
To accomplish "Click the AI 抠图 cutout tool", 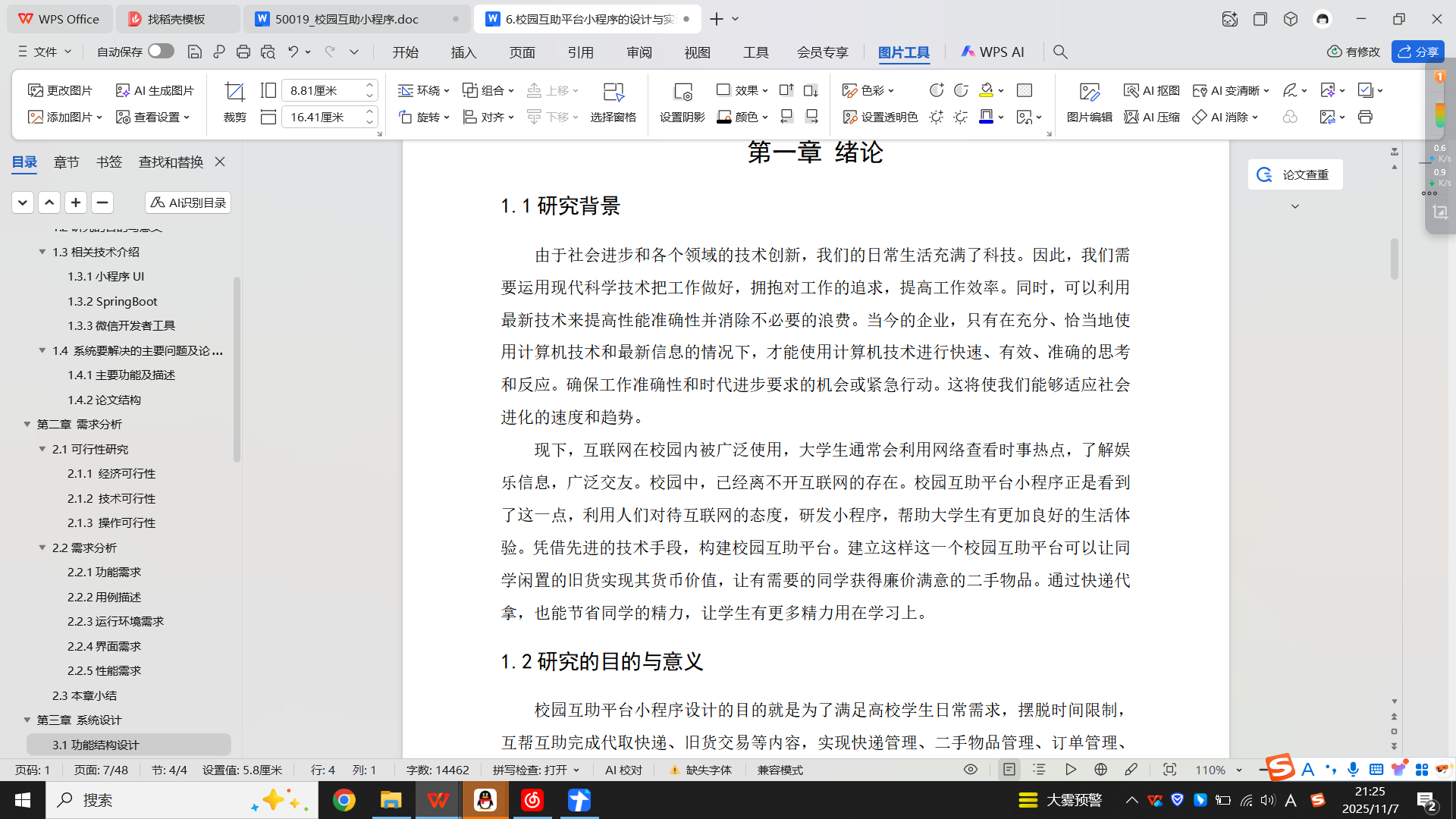I will pos(1151,90).
